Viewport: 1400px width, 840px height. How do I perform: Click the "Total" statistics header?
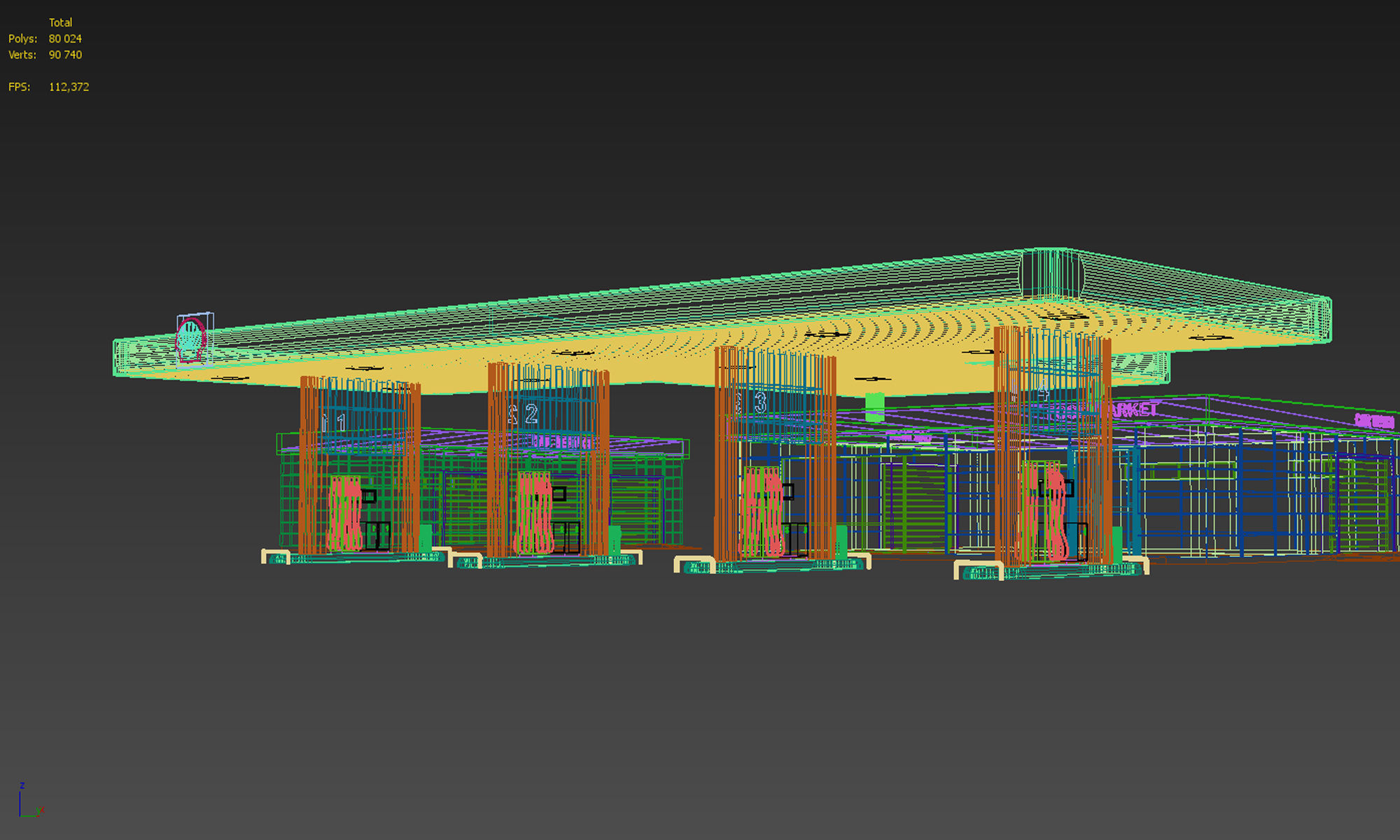pos(60,22)
